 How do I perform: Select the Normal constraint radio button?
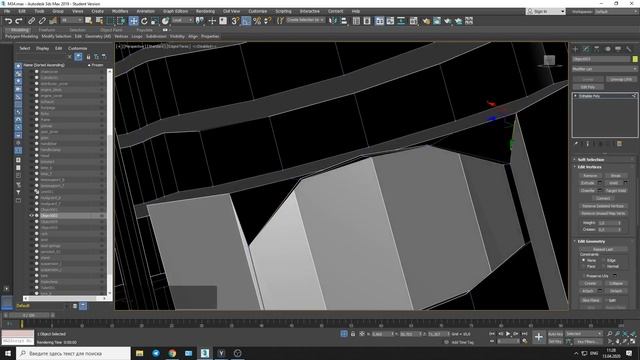pos(604,266)
